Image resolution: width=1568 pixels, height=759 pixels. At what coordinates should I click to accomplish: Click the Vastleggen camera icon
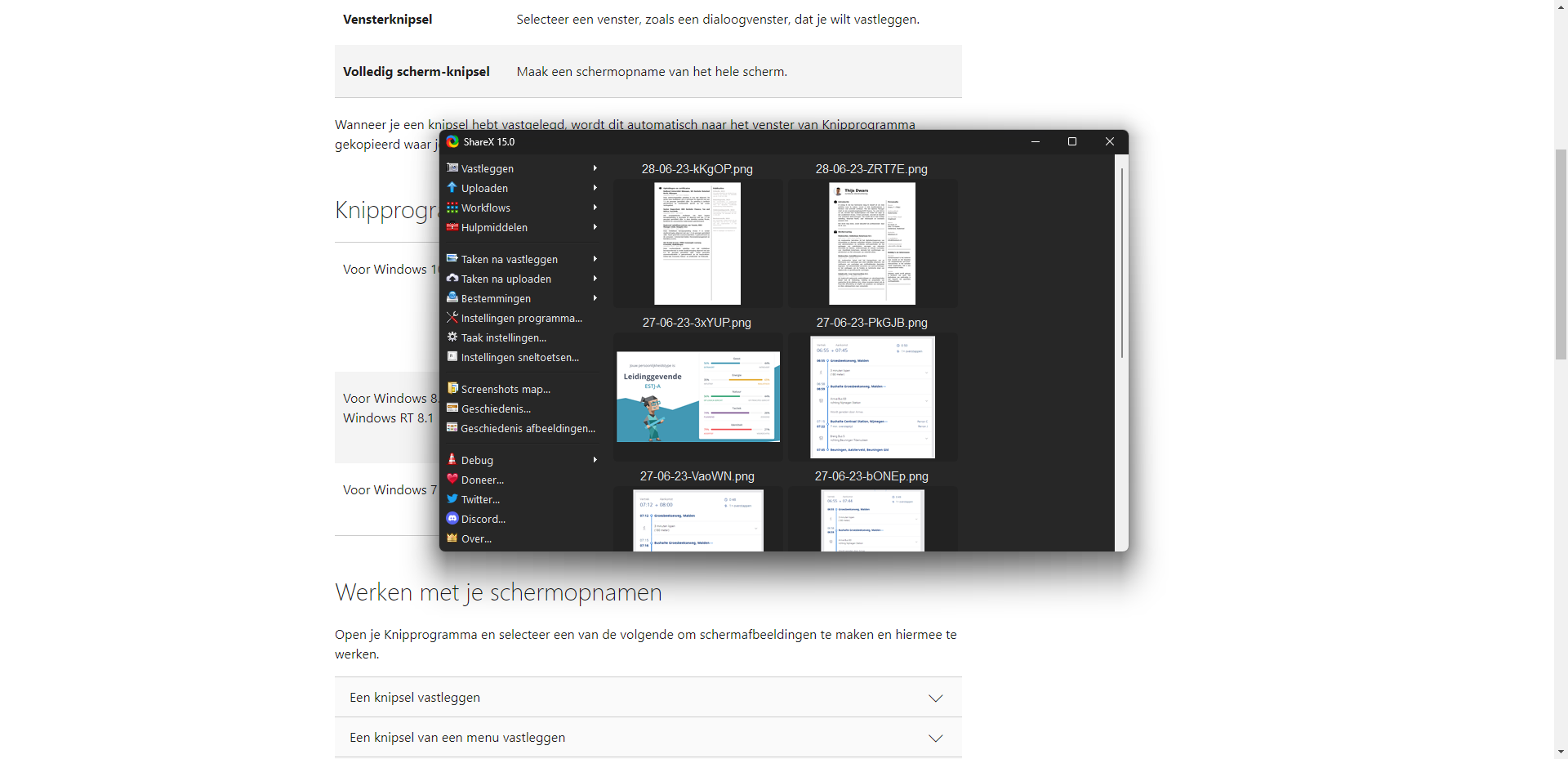tap(452, 168)
